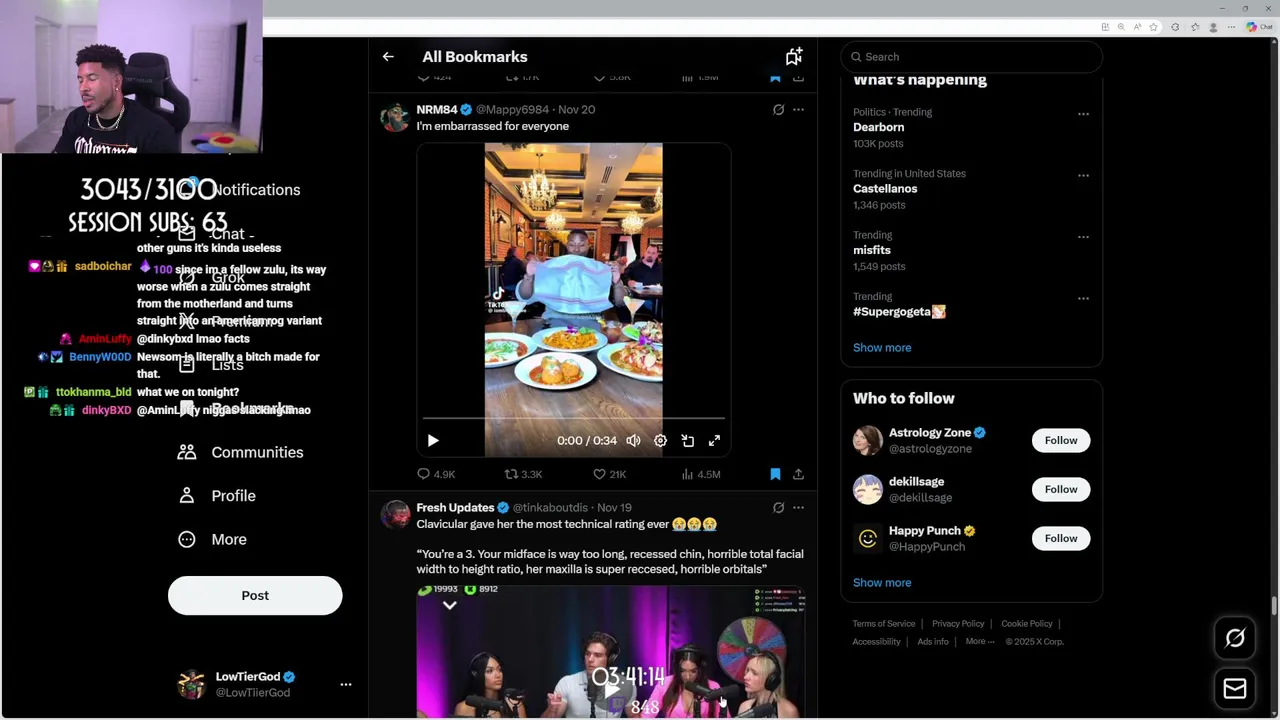
Task: View analytics for NRM84 post 4.5M views
Action: point(700,474)
